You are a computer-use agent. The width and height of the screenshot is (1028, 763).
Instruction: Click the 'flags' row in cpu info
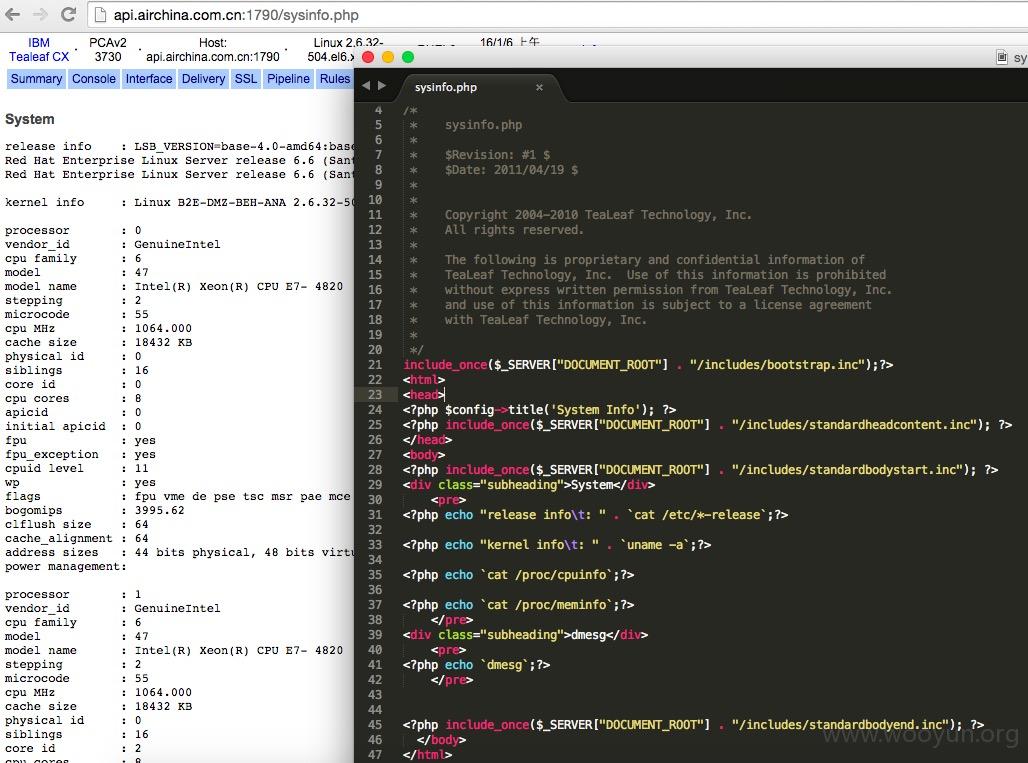point(179,496)
